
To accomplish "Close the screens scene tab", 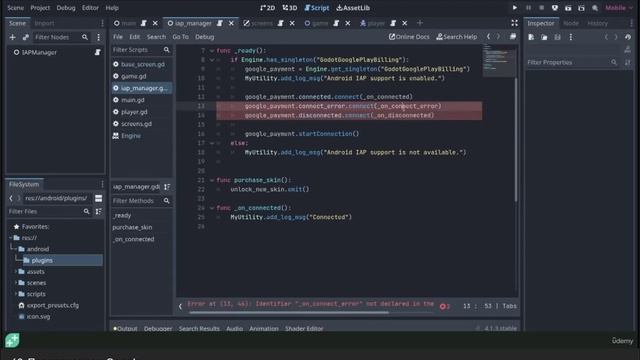I will [292, 23].
